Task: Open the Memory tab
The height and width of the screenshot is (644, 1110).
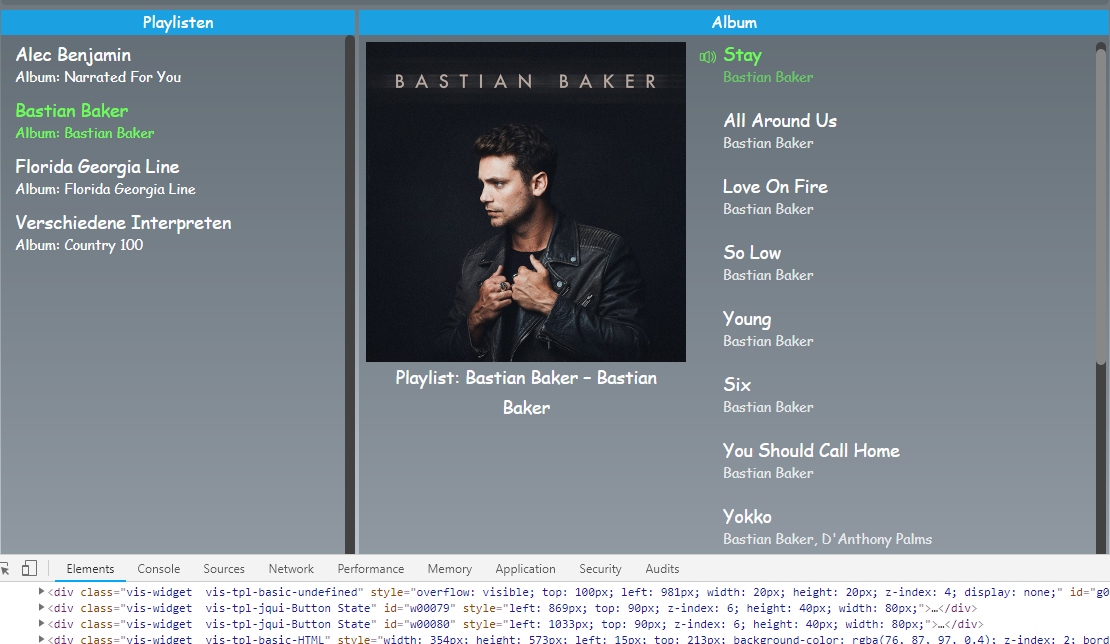Action: tap(450, 568)
